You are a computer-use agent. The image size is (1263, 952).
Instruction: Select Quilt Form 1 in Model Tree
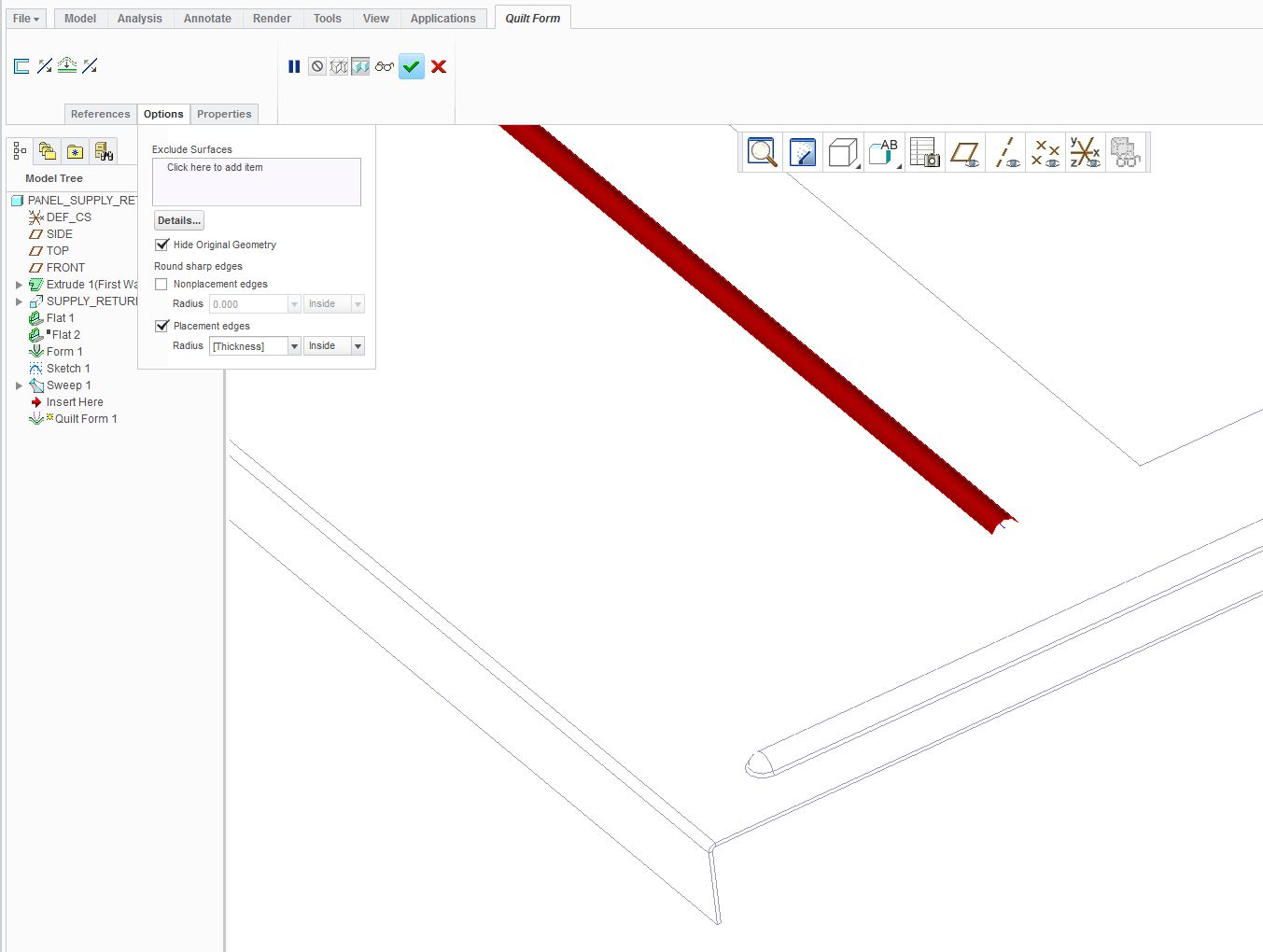pos(73,419)
